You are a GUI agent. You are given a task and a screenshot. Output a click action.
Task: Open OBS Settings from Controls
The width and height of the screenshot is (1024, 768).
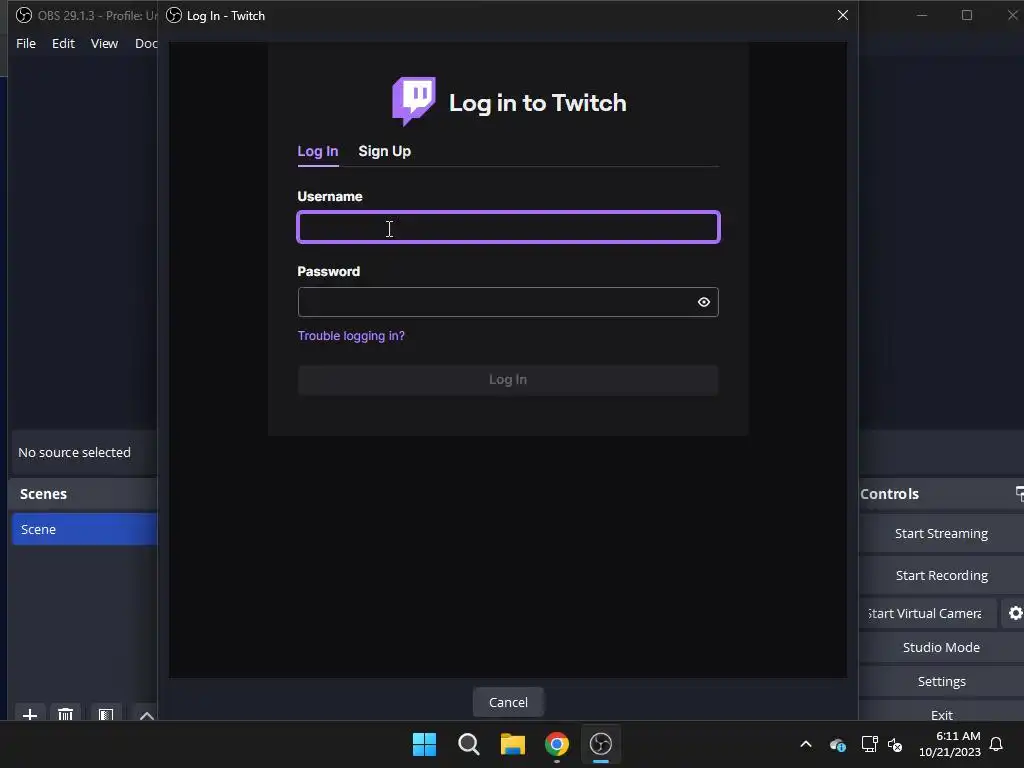[x=941, y=681]
